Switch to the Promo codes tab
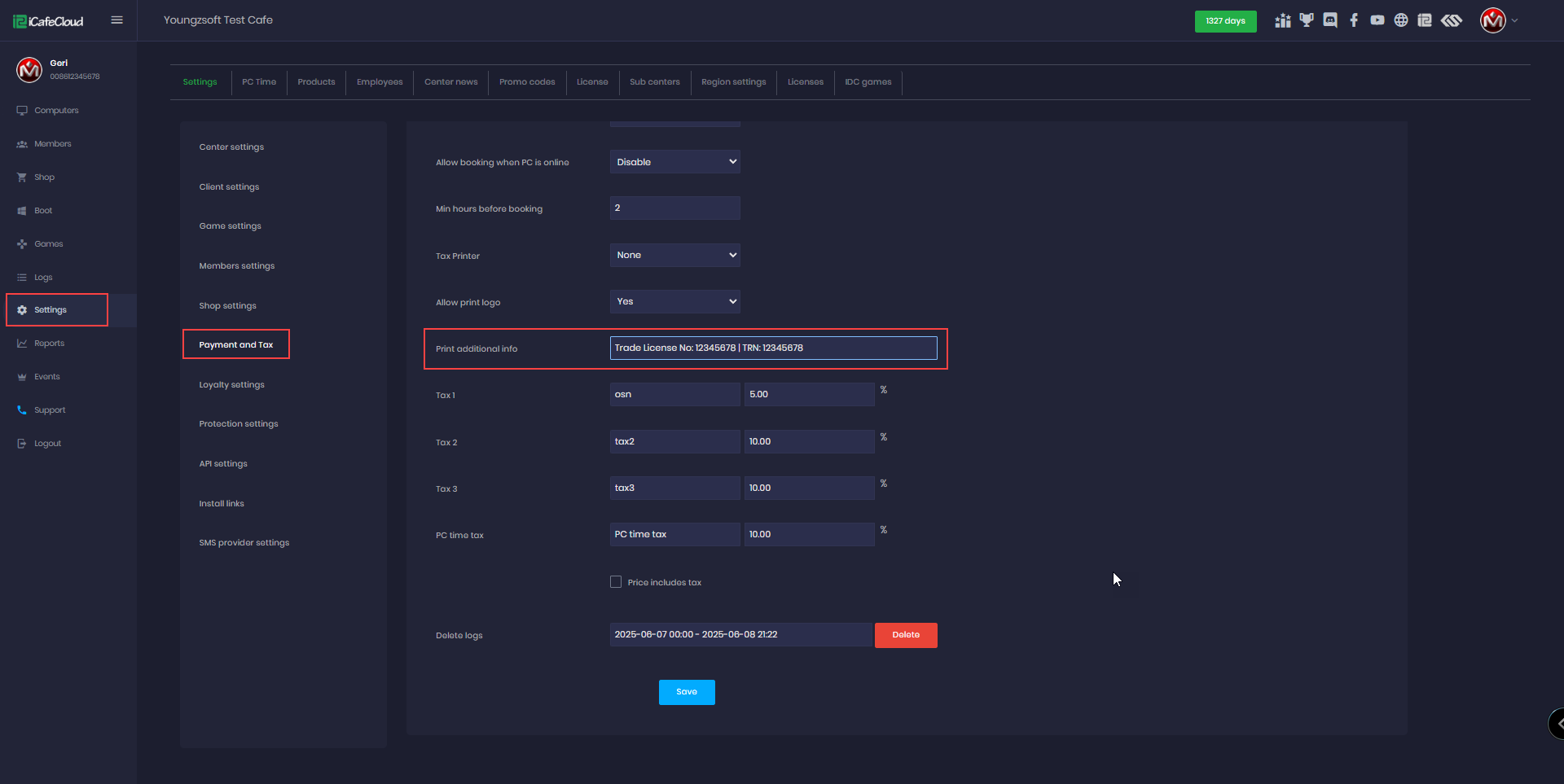 click(527, 82)
